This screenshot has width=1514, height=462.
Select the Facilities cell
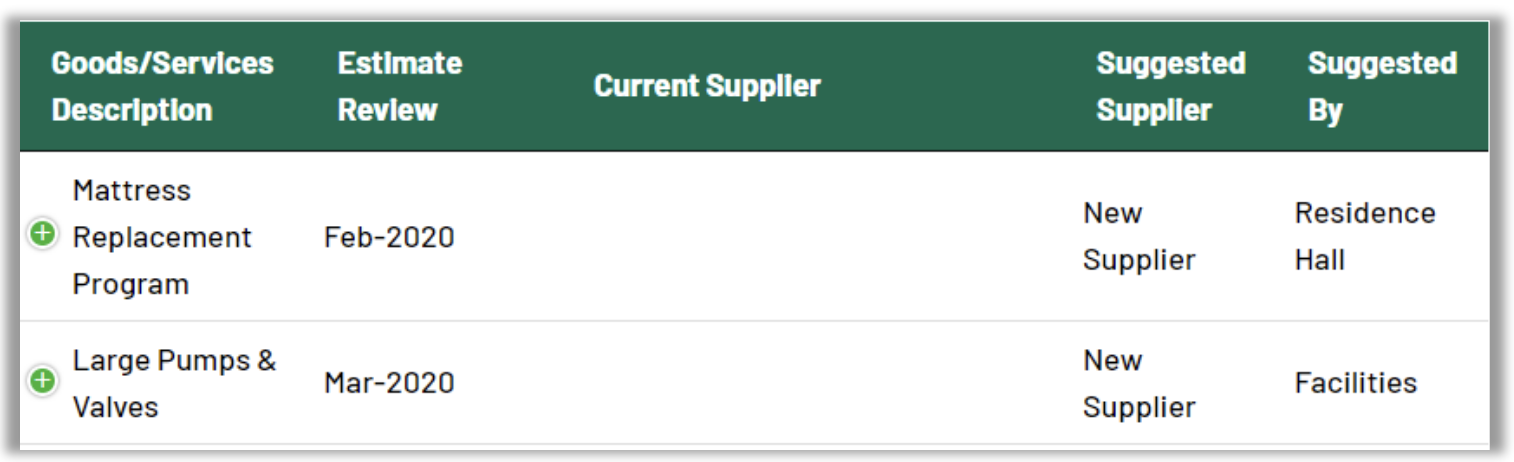click(1355, 383)
